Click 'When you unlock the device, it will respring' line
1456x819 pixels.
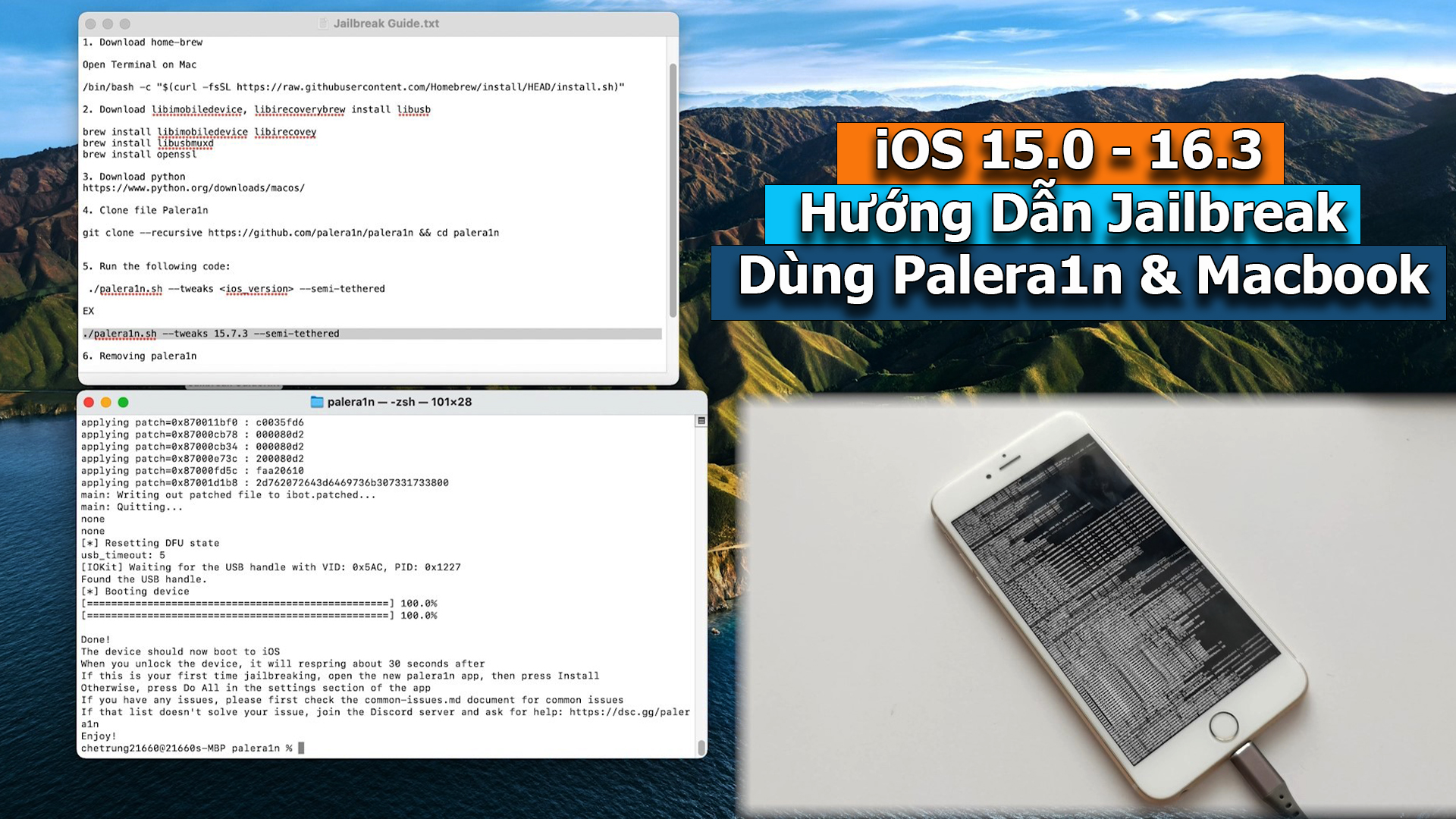283,664
